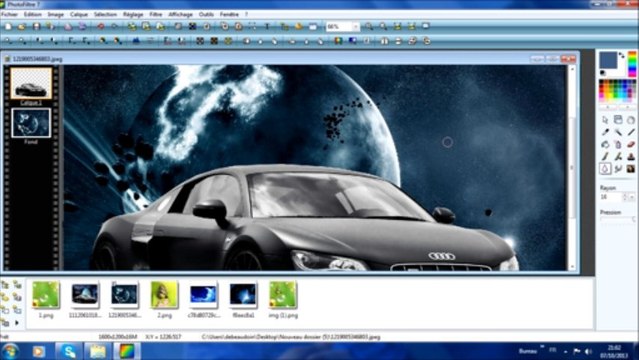The width and height of the screenshot is (639, 360).
Task: Click the X:Y coordinates in status bar
Action: point(163,337)
